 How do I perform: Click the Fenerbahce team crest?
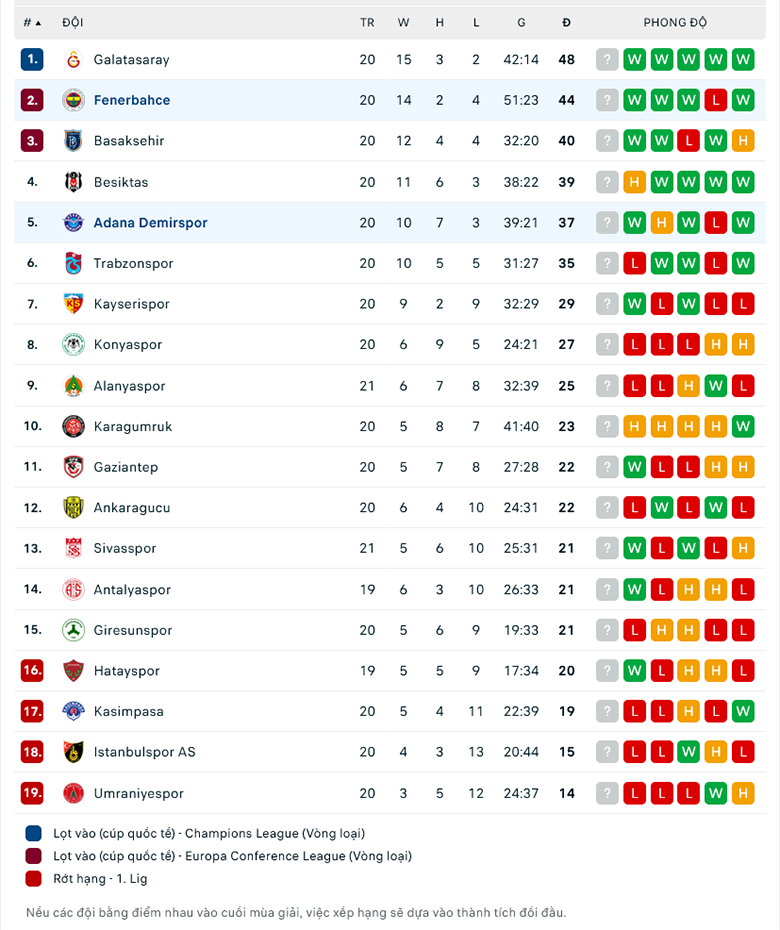(x=73, y=100)
